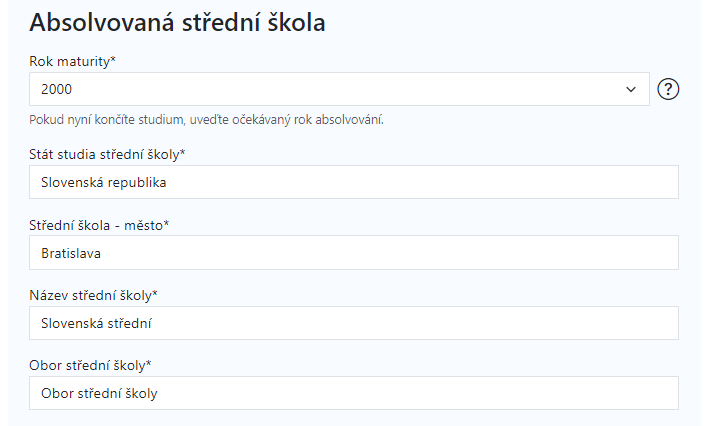Select the Střední škola - město label
This screenshot has width=705, height=426.
click(x=99, y=225)
